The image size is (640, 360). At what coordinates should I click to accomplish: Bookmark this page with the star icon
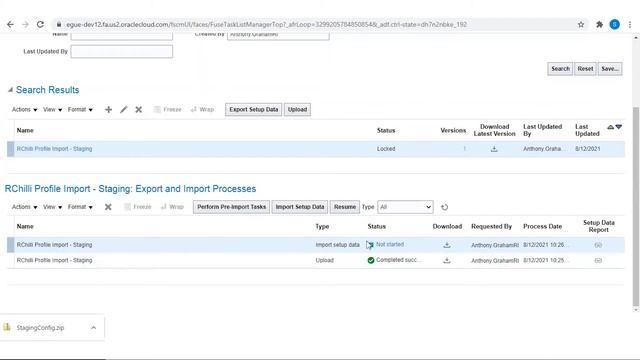[581, 24]
